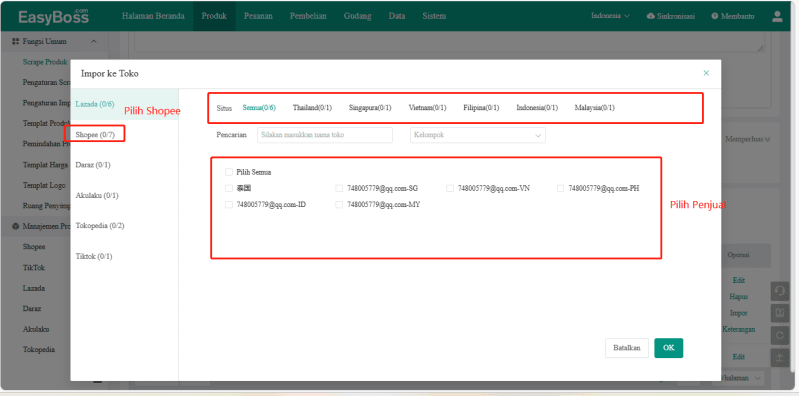Image resolution: width=799 pixels, height=397 pixels.
Task: Open Scrape Produk in sidebar
Action: (45, 62)
